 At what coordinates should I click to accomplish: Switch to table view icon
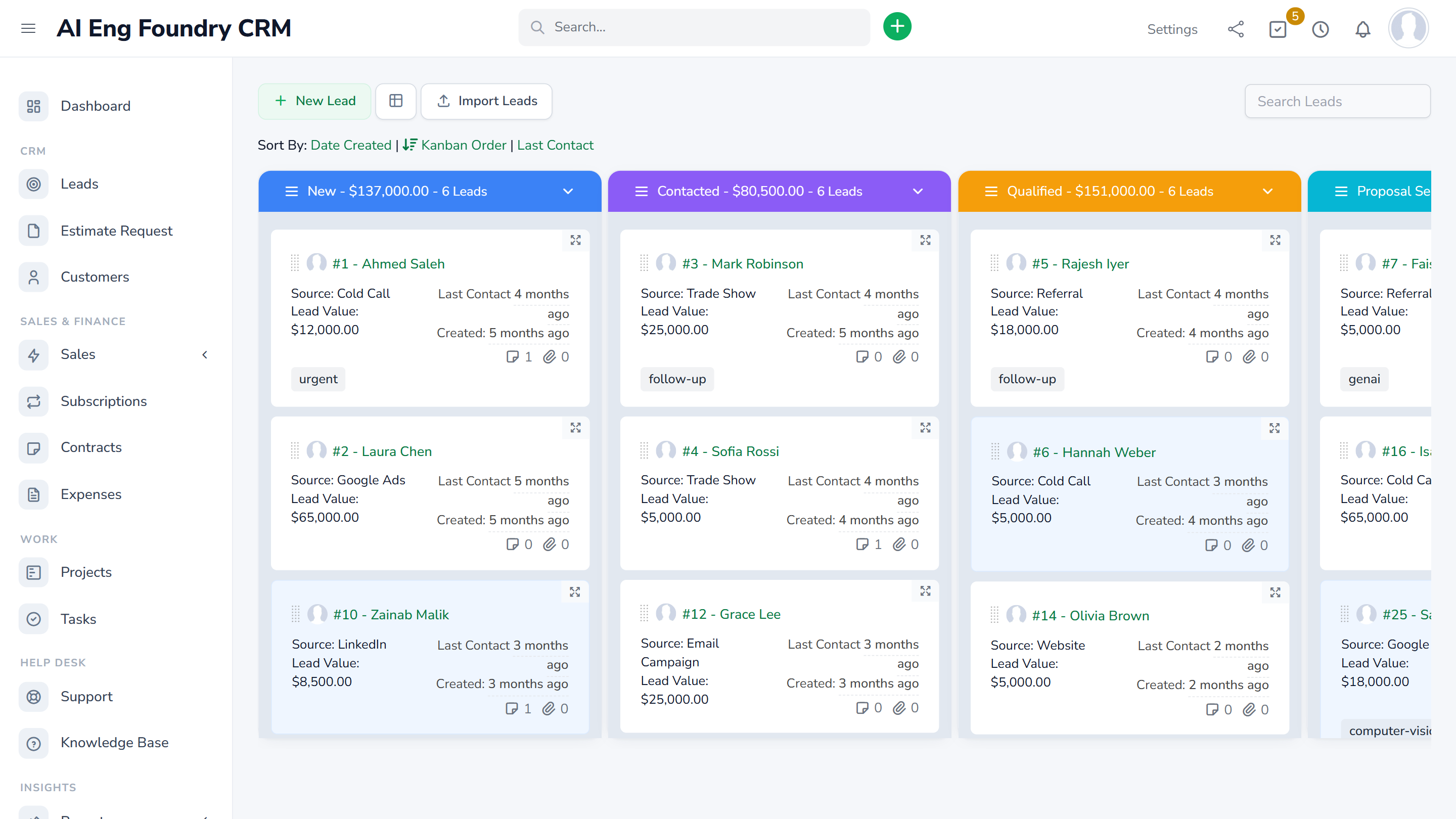396,101
